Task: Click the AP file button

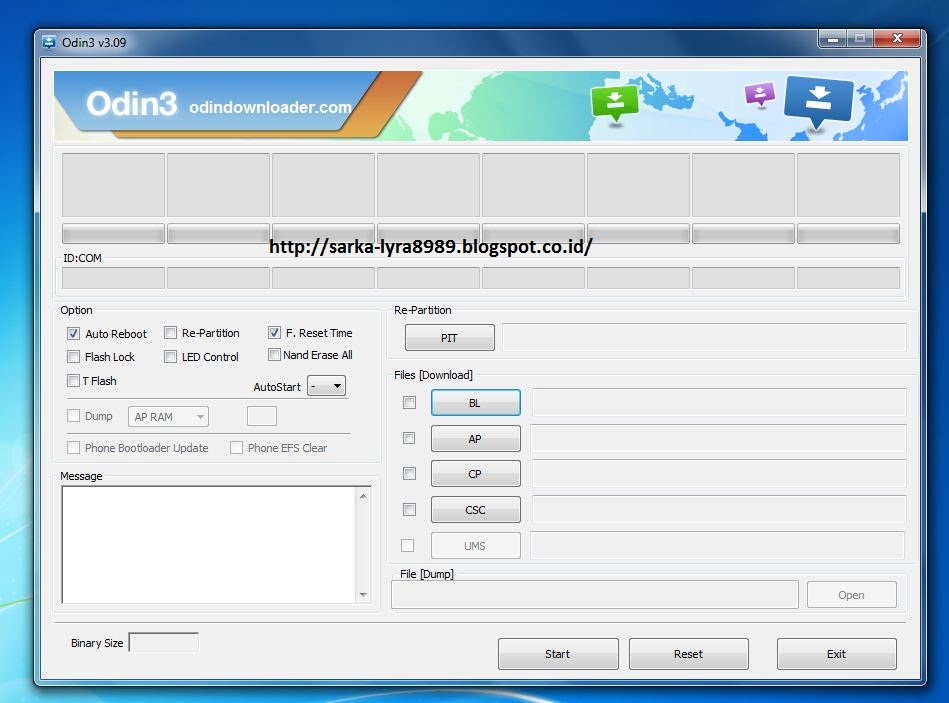Action: click(476, 439)
